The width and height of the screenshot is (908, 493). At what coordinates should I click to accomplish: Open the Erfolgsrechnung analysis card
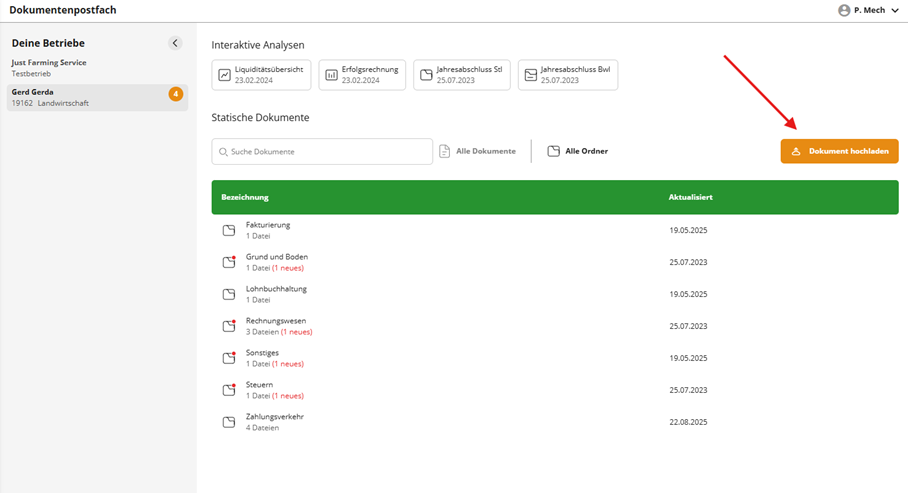coord(362,75)
